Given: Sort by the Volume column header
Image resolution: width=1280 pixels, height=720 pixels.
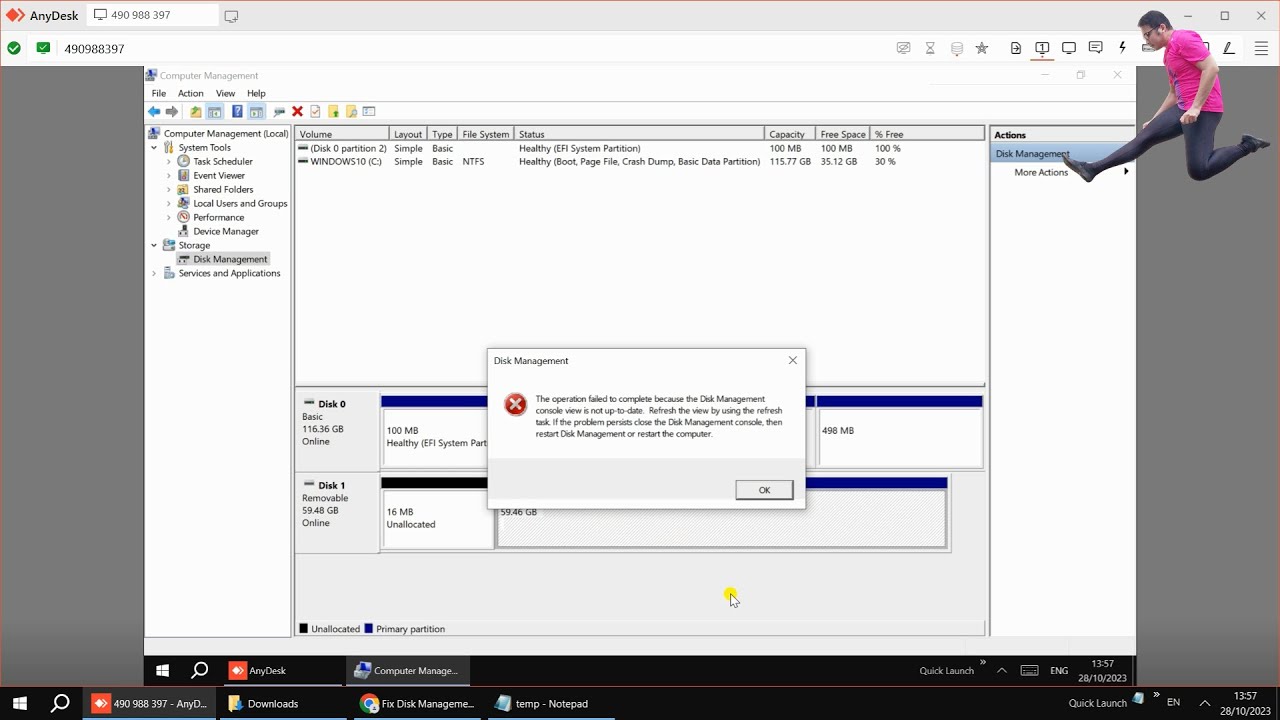Looking at the screenshot, I should point(343,134).
